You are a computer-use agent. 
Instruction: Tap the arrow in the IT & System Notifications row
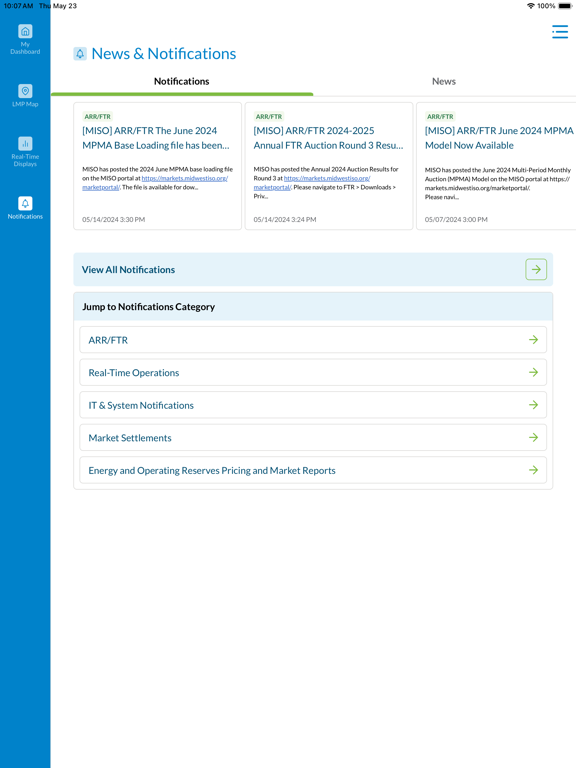(533, 405)
